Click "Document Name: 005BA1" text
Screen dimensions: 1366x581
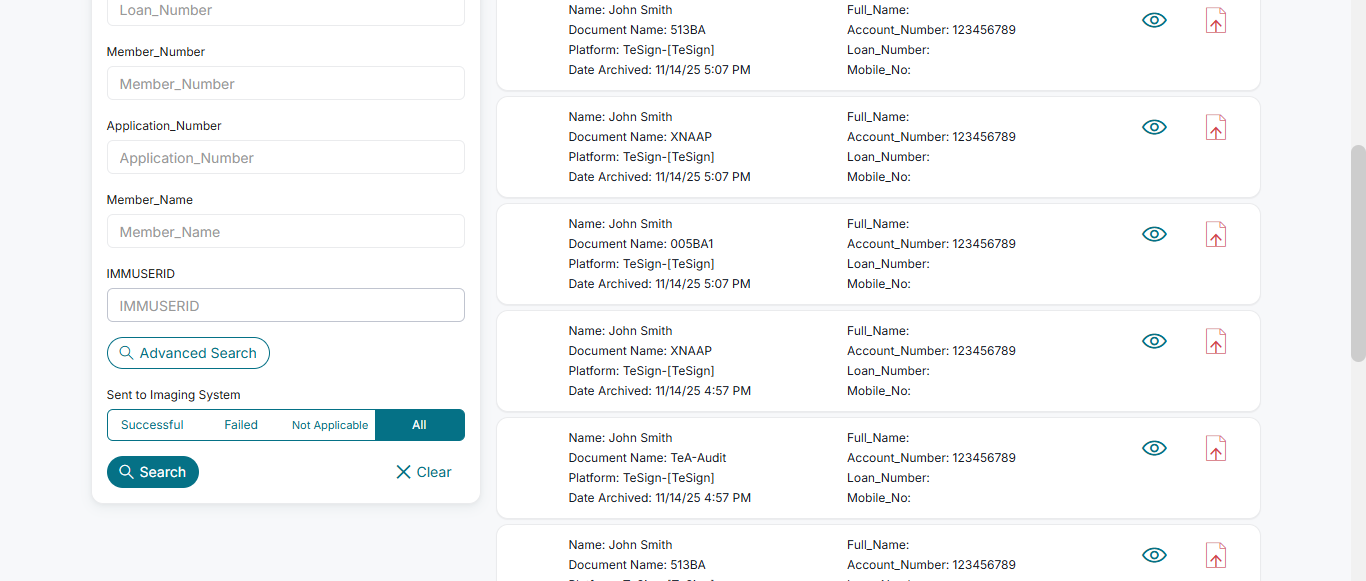[641, 244]
